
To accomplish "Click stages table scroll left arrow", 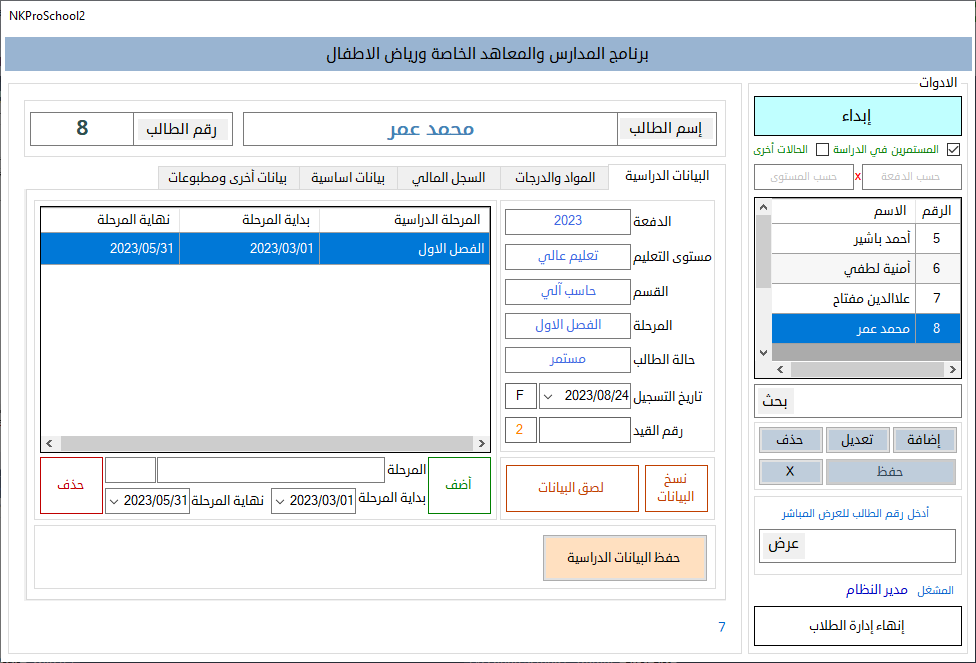I will (49, 443).
